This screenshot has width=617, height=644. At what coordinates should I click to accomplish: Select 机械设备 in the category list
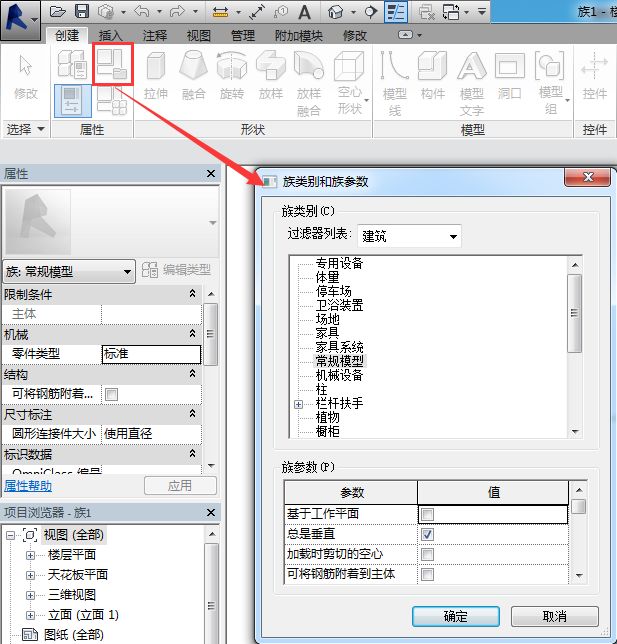339,375
